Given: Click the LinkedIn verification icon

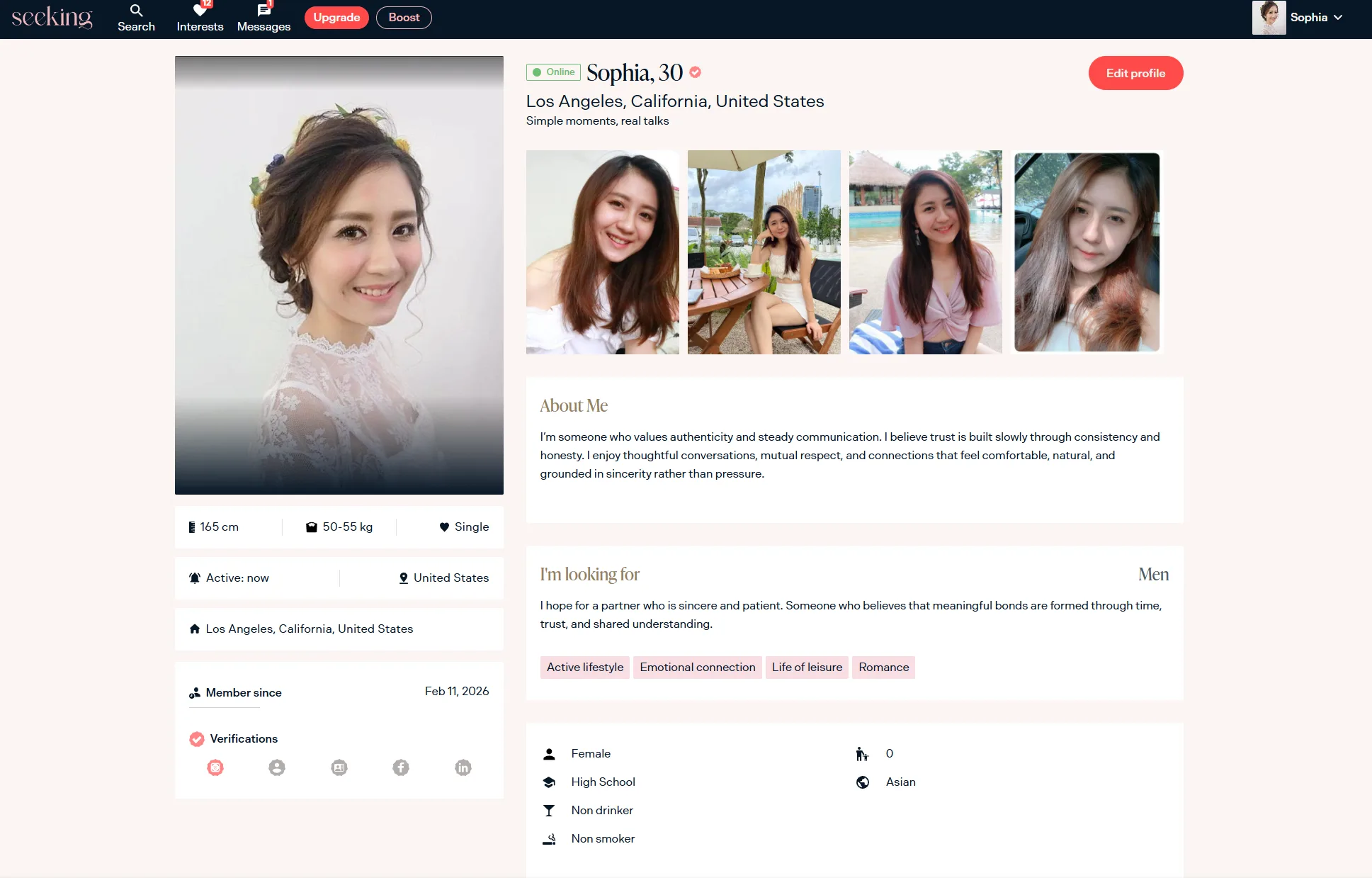Looking at the screenshot, I should coord(463,767).
